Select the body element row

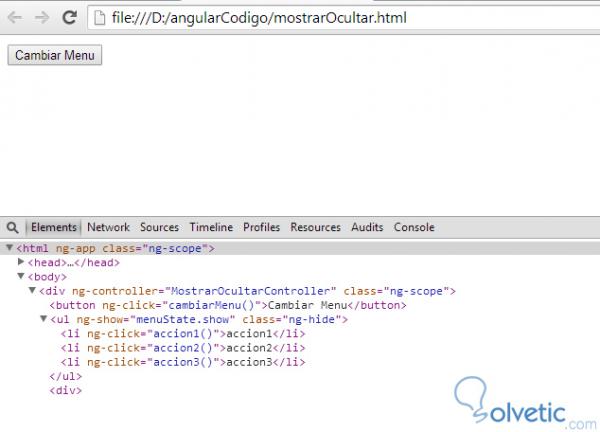pos(300,277)
